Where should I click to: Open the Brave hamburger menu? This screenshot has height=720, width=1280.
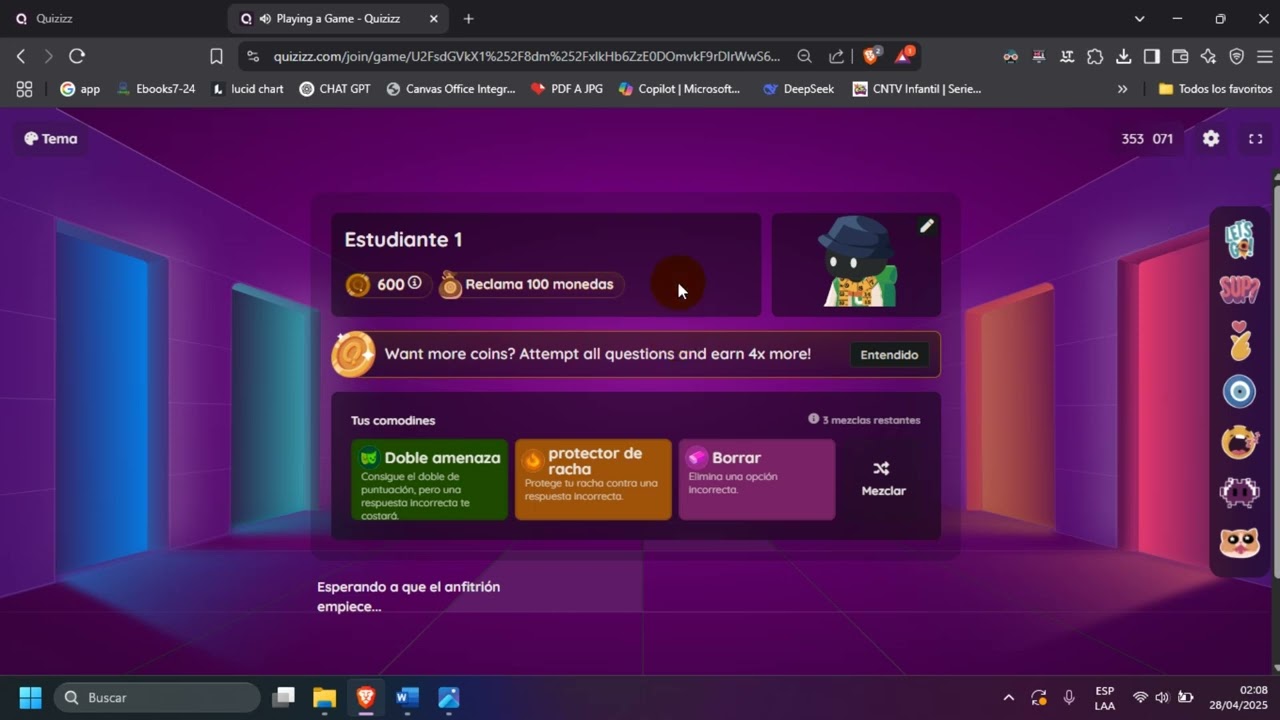pyautogui.click(x=1265, y=57)
